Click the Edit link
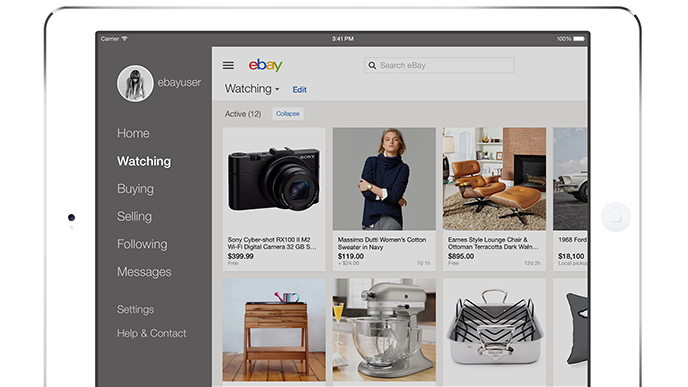The width and height of the screenshot is (688, 387). (300, 90)
